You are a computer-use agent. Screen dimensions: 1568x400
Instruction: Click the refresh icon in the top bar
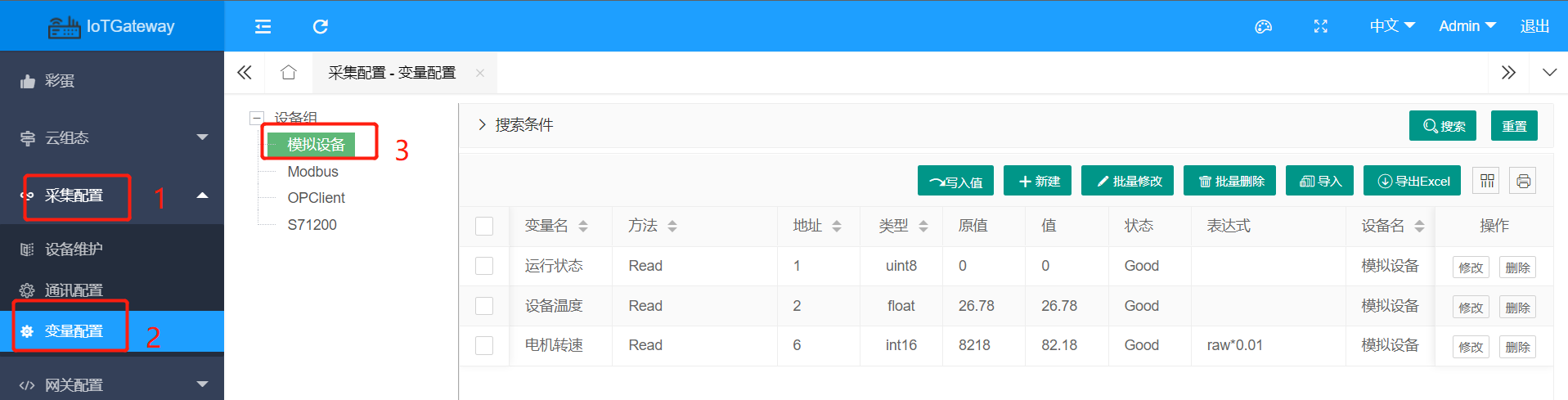point(321,26)
